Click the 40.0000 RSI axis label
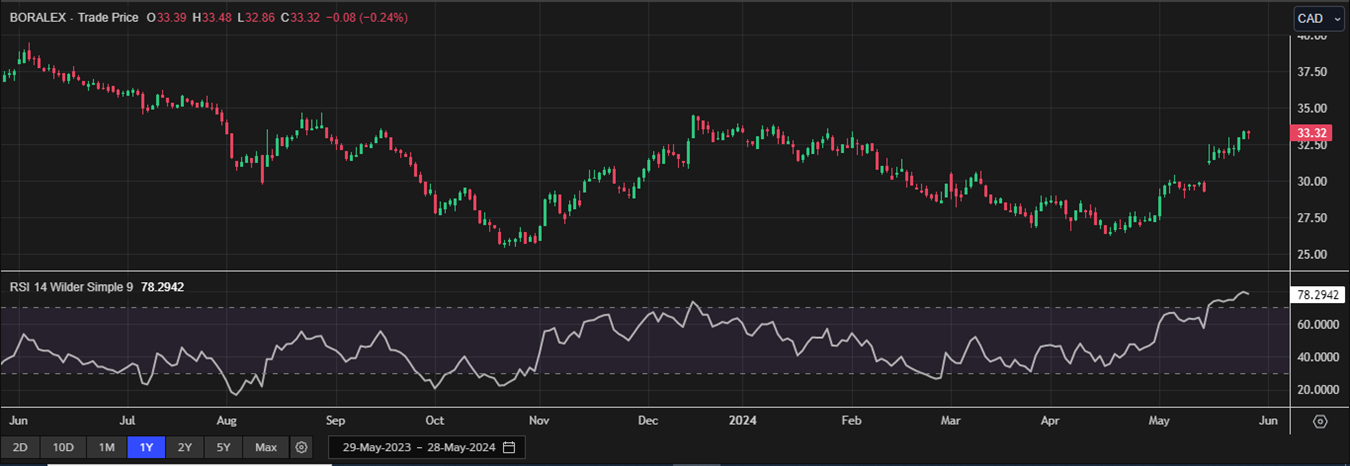 pos(1316,357)
